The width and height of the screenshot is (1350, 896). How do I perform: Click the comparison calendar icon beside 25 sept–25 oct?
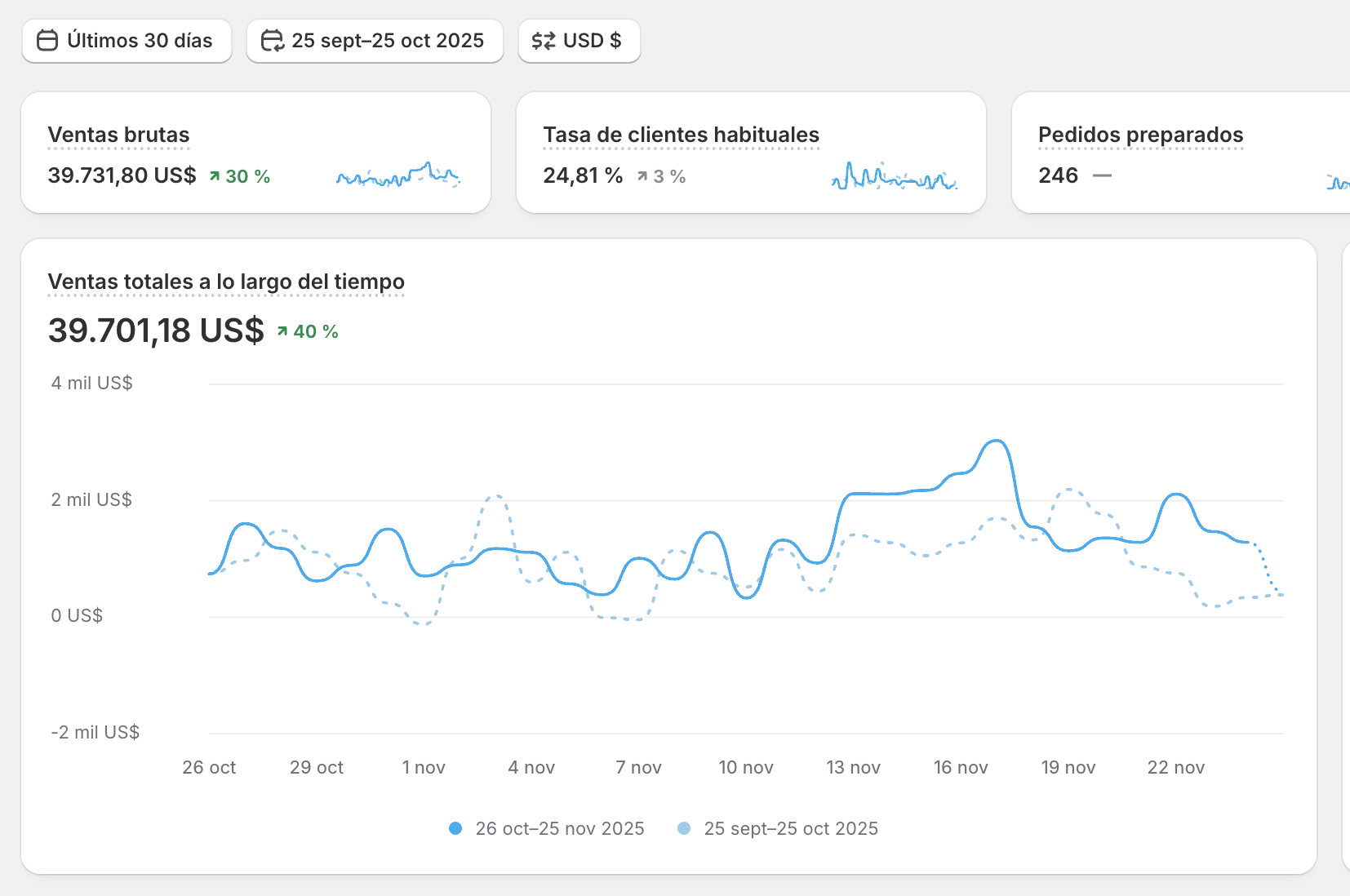point(272,41)
